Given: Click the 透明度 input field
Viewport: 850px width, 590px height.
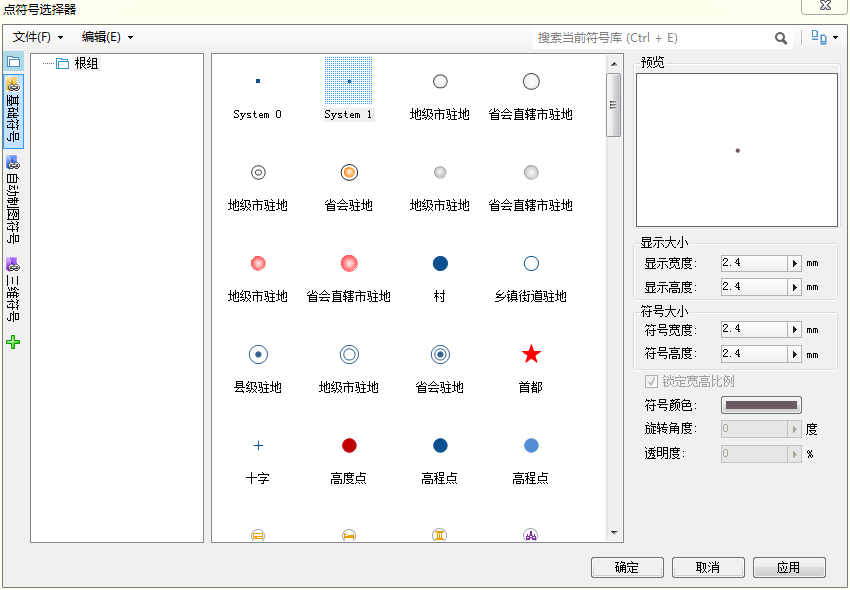Looking at the screenshot, I should (x=754, y=454).
